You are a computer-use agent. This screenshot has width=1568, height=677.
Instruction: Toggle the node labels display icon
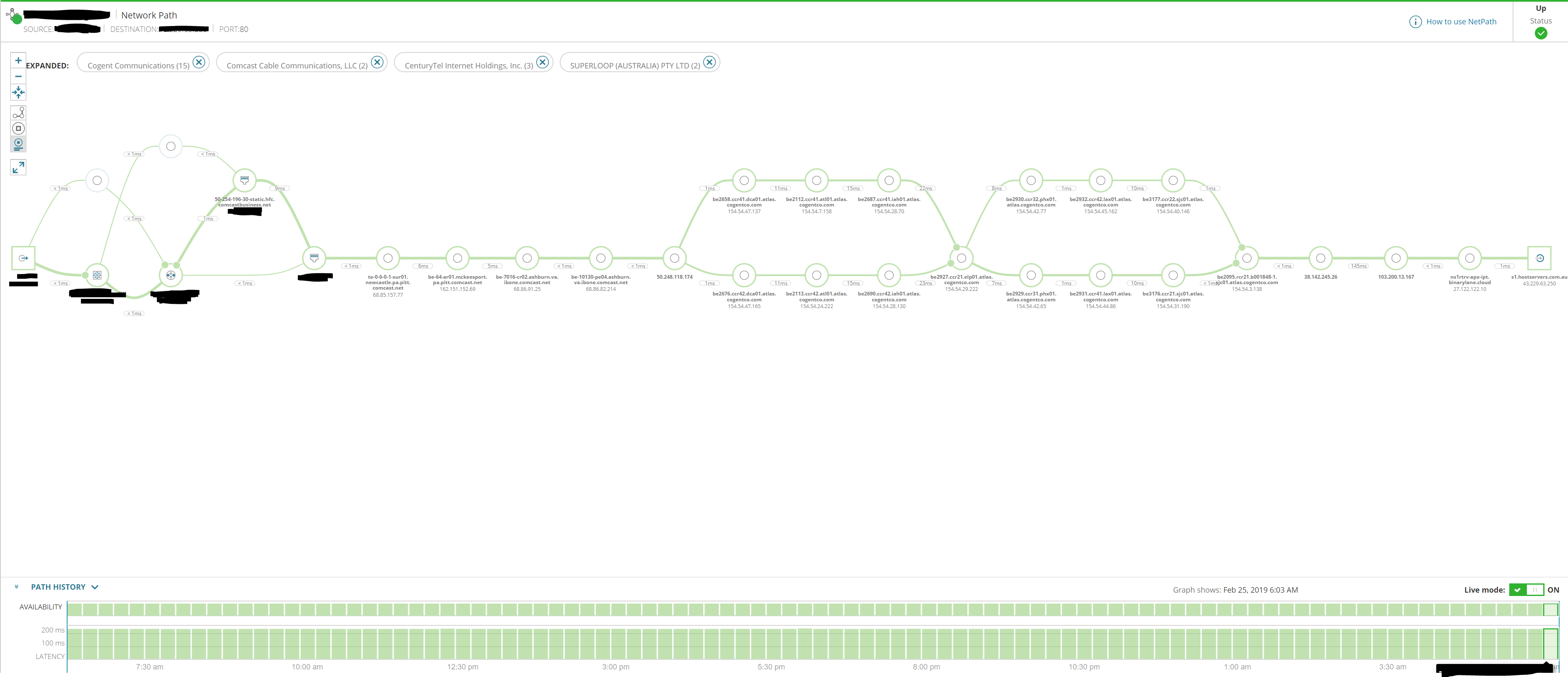point(18,144)
